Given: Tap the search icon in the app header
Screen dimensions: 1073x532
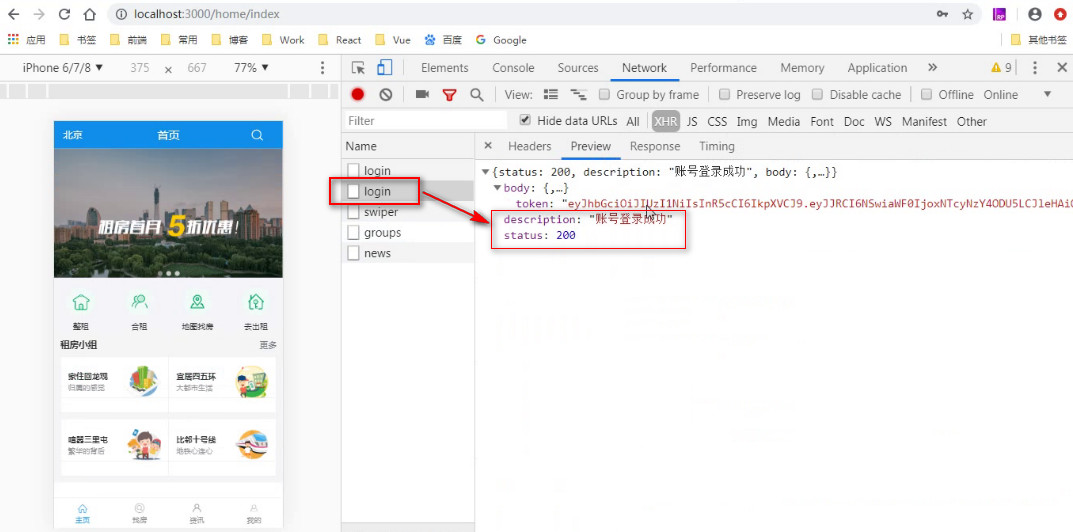Looking at the screenshot, I should pos(257,135).
